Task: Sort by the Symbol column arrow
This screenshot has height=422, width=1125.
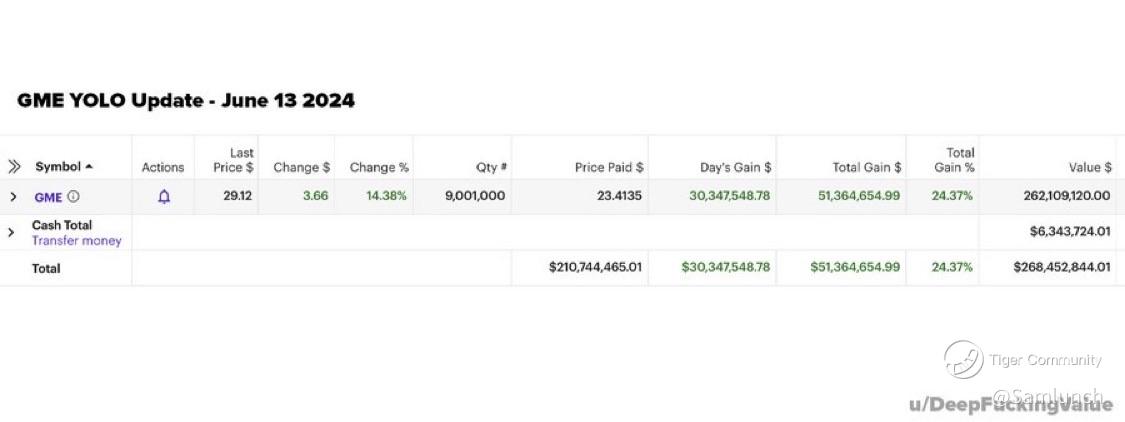Action: tap(89, 167)
